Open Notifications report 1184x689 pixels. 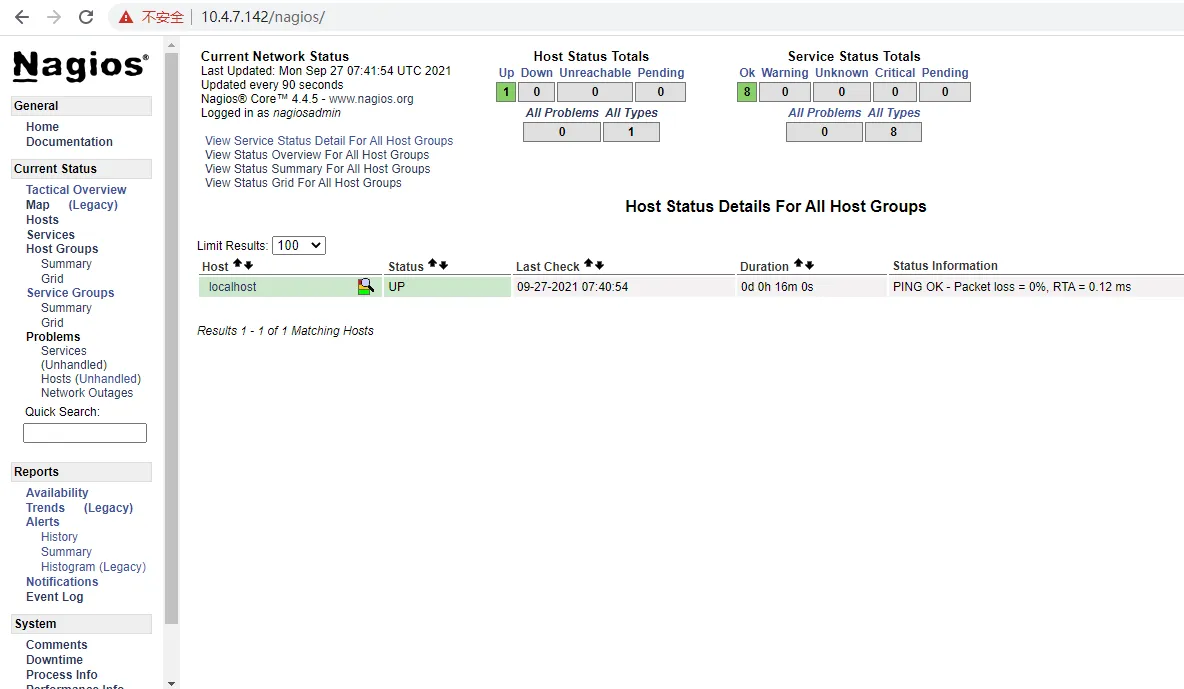62,582
